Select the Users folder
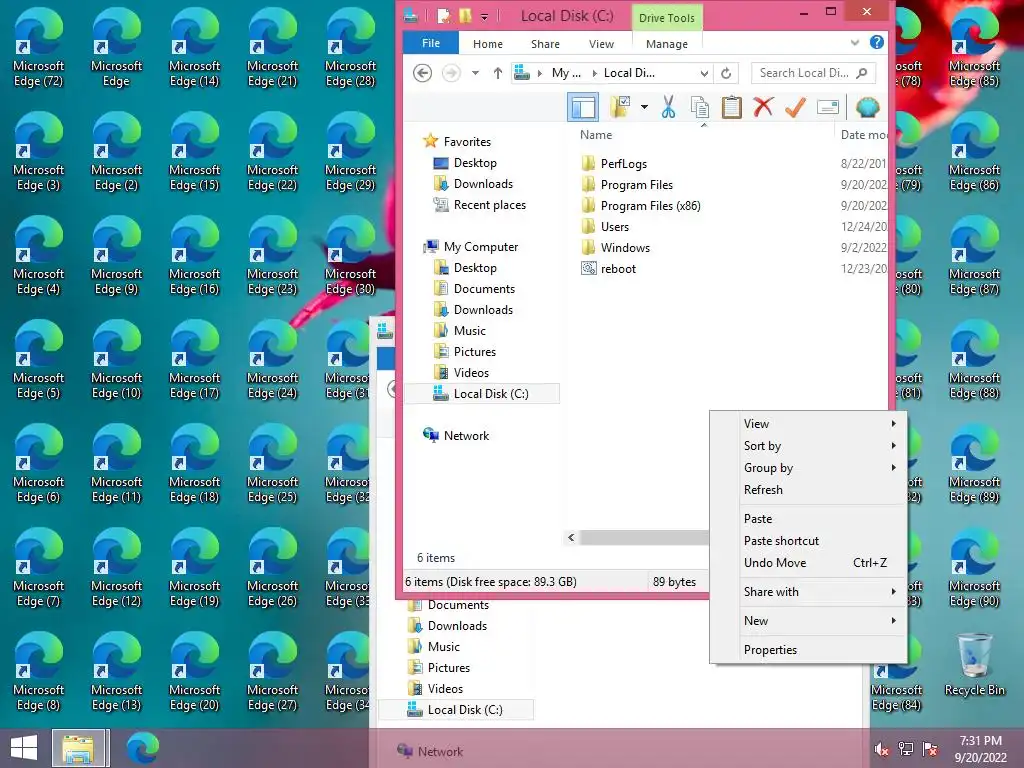1024x768 pixels. [605, 227]
